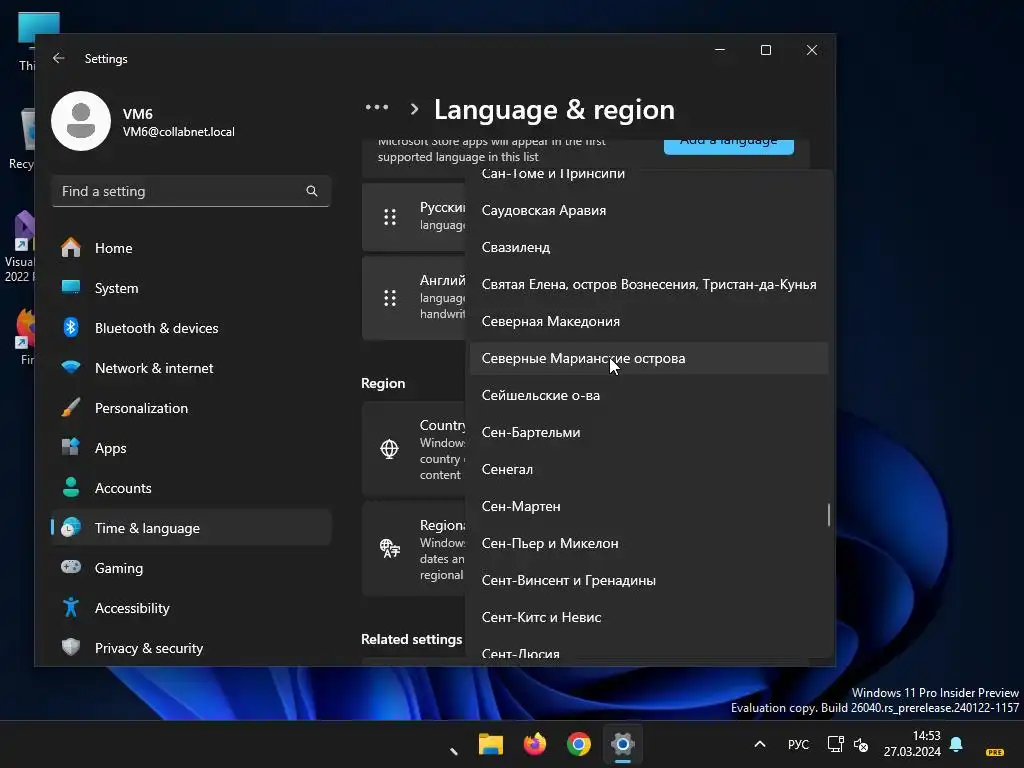Show hidden tray icons with the chevron
1024x768 pixels.
[760, 744]
